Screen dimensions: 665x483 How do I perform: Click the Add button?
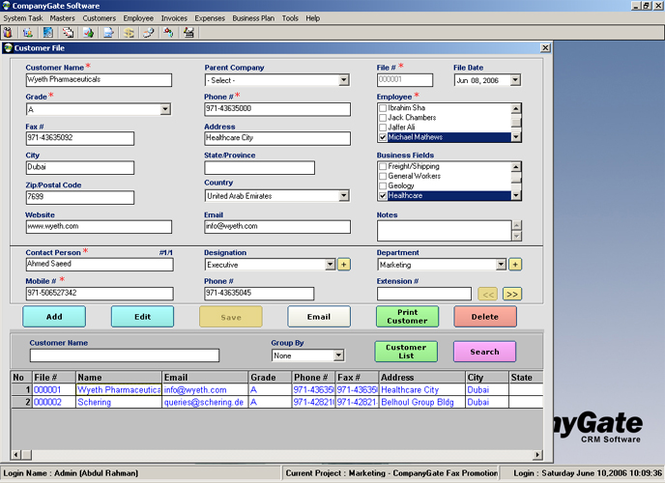pos(54,317)
